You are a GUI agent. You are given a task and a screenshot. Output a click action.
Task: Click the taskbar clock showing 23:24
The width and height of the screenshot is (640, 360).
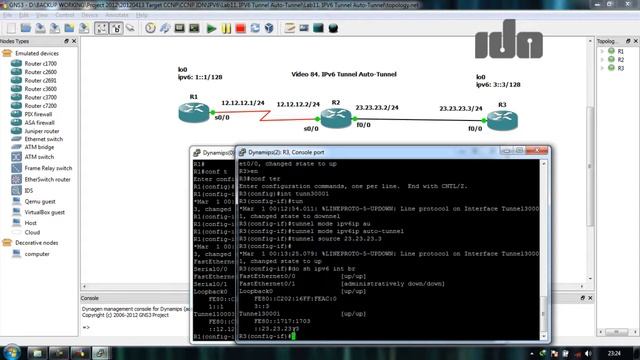point(614,353)
